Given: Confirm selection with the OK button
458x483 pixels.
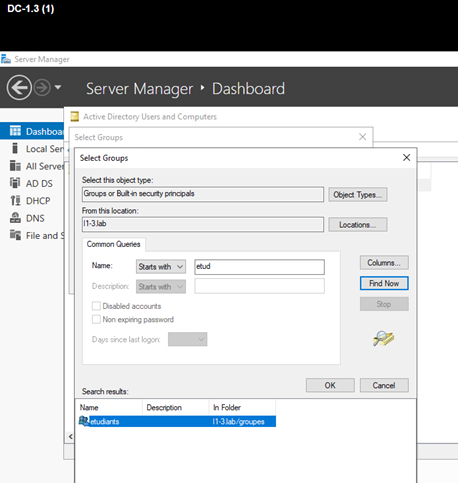Looking at the screenshot, I should coord(330,385).
